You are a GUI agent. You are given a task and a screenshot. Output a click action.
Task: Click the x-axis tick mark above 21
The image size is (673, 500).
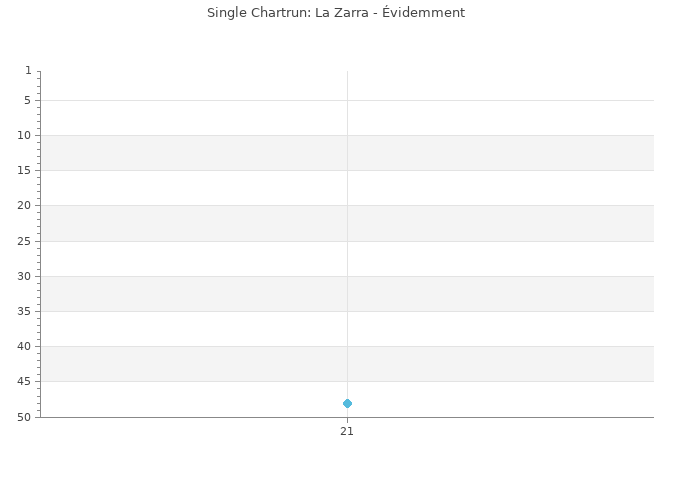point(347,419)
